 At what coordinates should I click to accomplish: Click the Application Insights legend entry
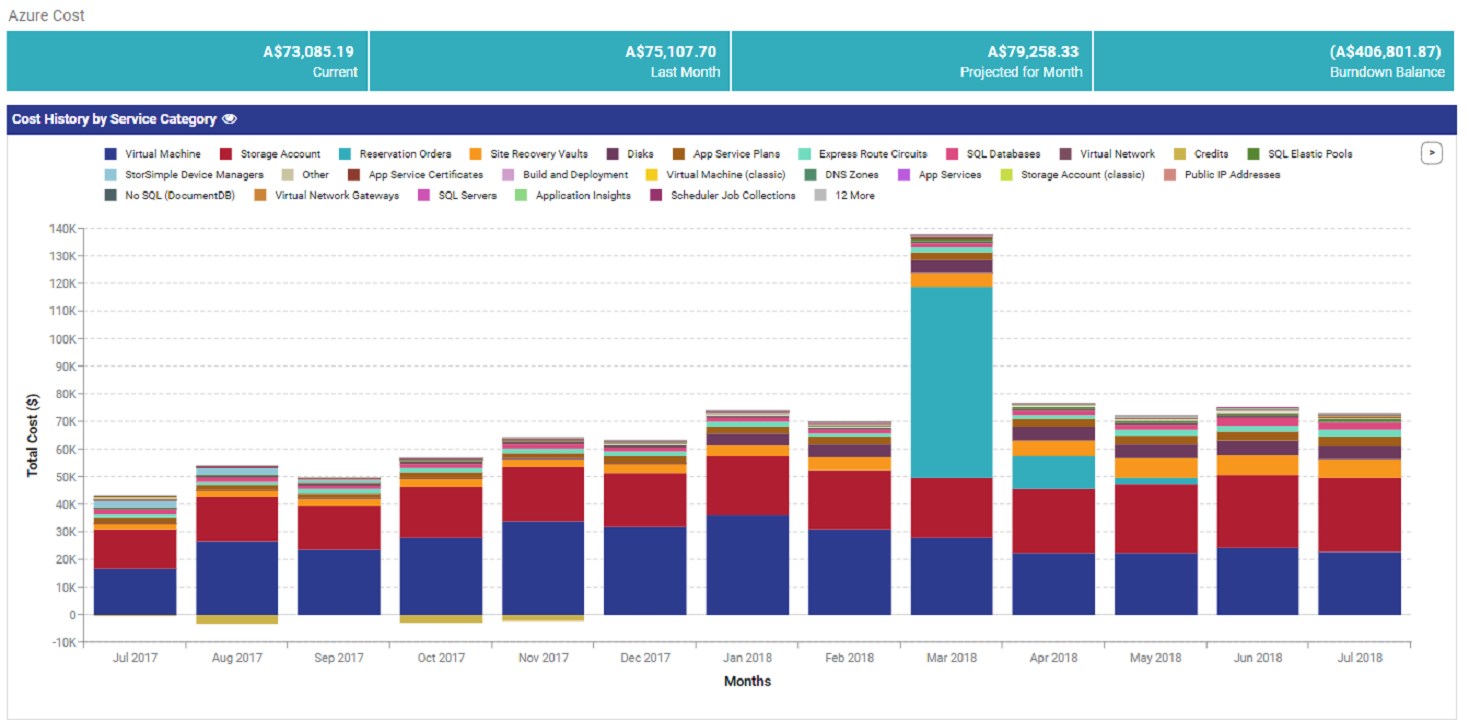click(573, 195)
